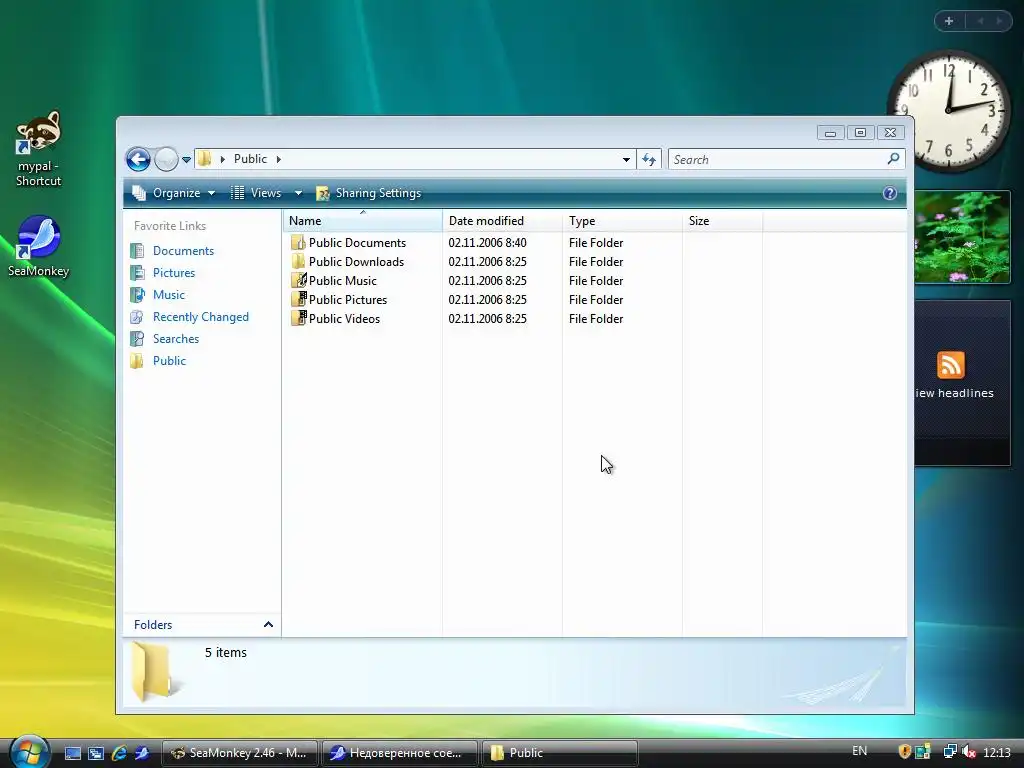Click the Recently Changed icon in Favorite Links
The width and height of the screenshot is (1024, 768).
pyautogui.click(x=136, y=317)
